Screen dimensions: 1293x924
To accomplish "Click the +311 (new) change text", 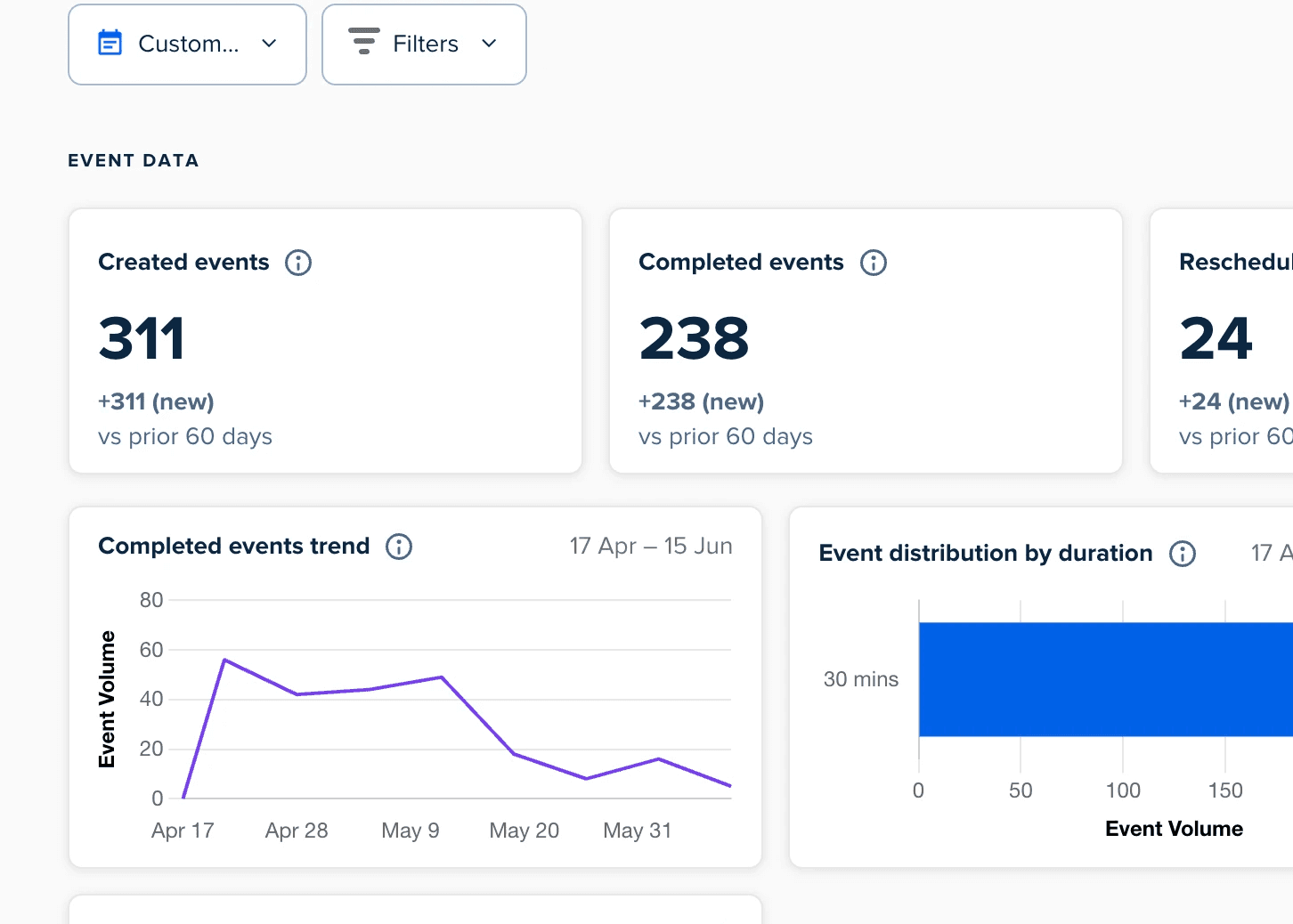I will point(157,401).
